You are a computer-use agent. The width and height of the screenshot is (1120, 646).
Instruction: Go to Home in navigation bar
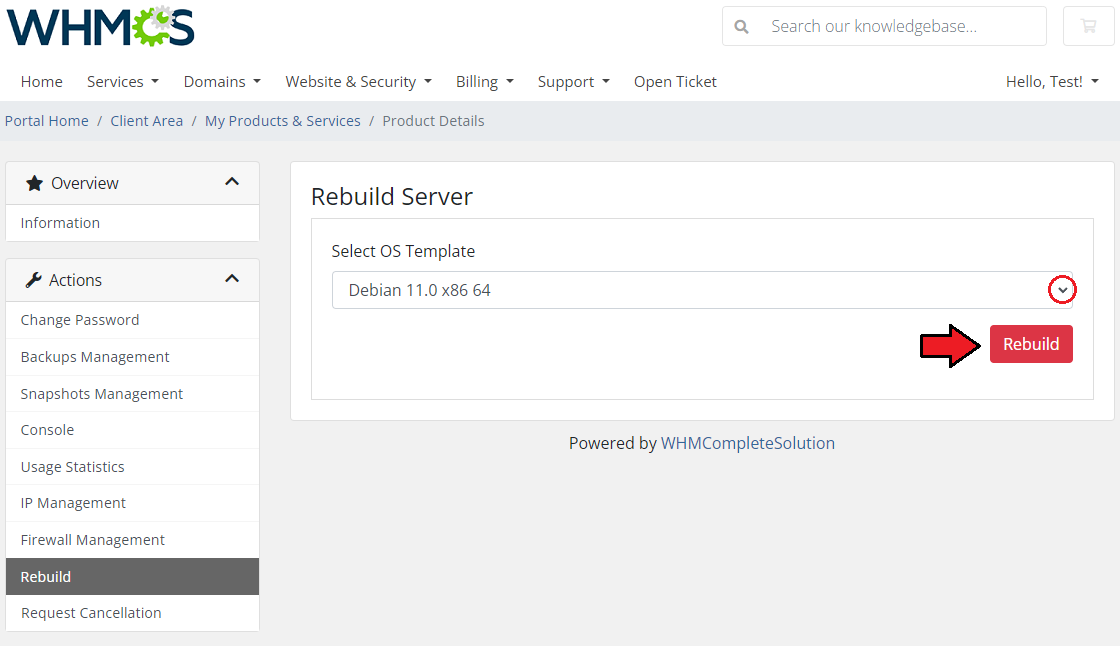[41, 81]
